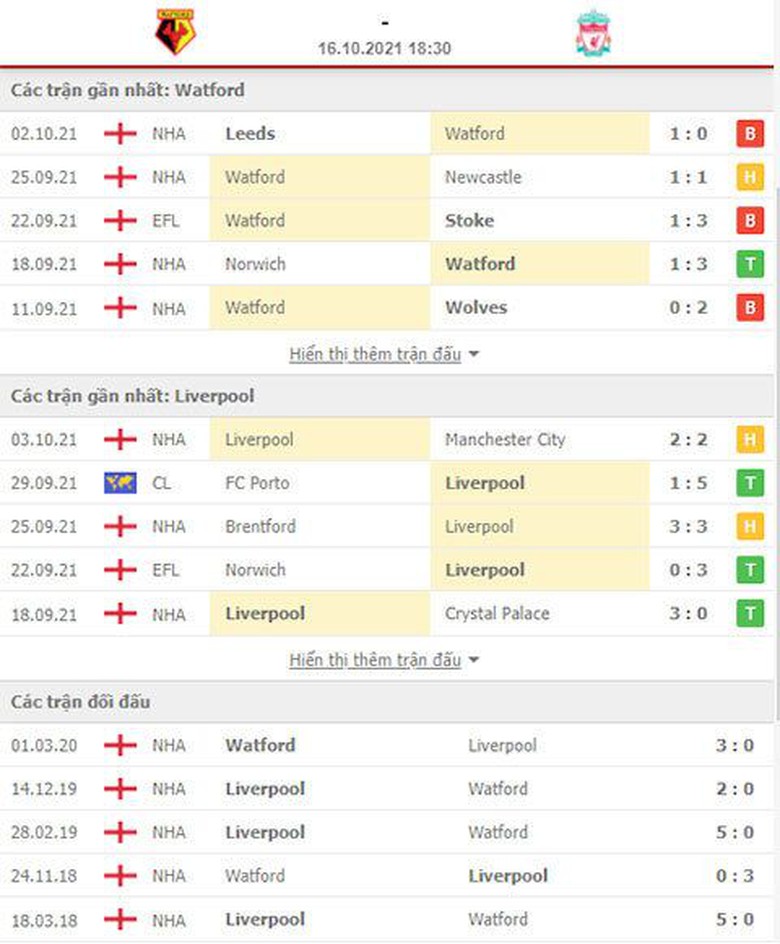This screenshot has height=944, width=780.
Task: Click the CL competition flag icon
Action: [x=120, y=483]
